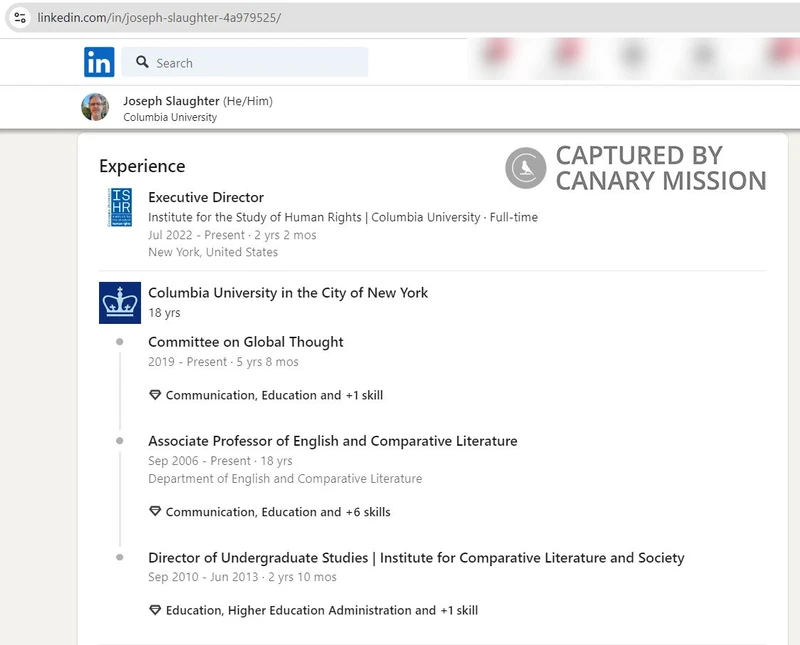
Task: Click the Joseph Slaughter name link
Action: [x=171, y=99]
